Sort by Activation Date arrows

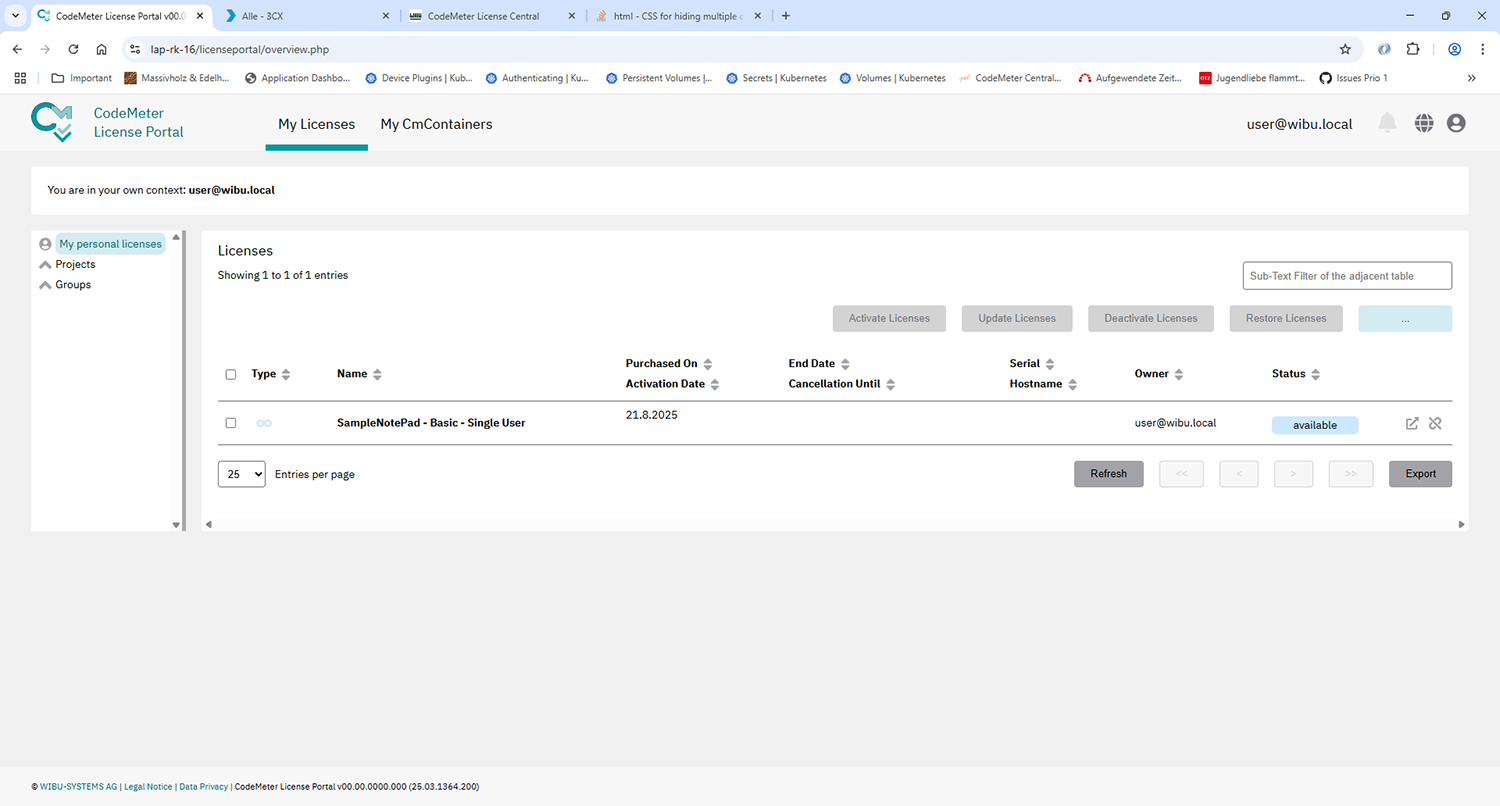tap(715, 384)
